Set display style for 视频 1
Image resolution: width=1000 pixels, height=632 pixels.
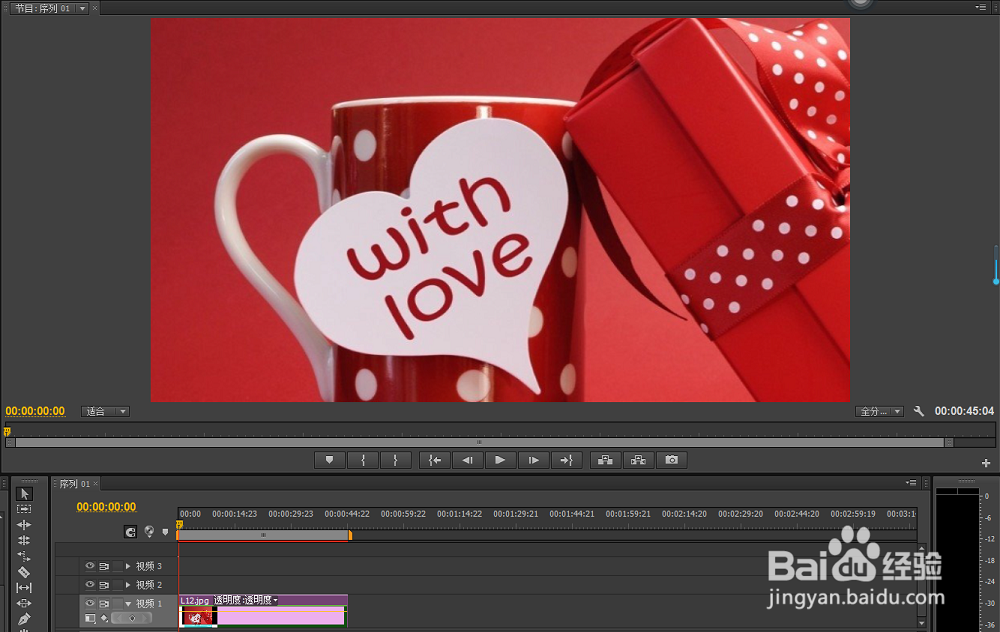90,618
